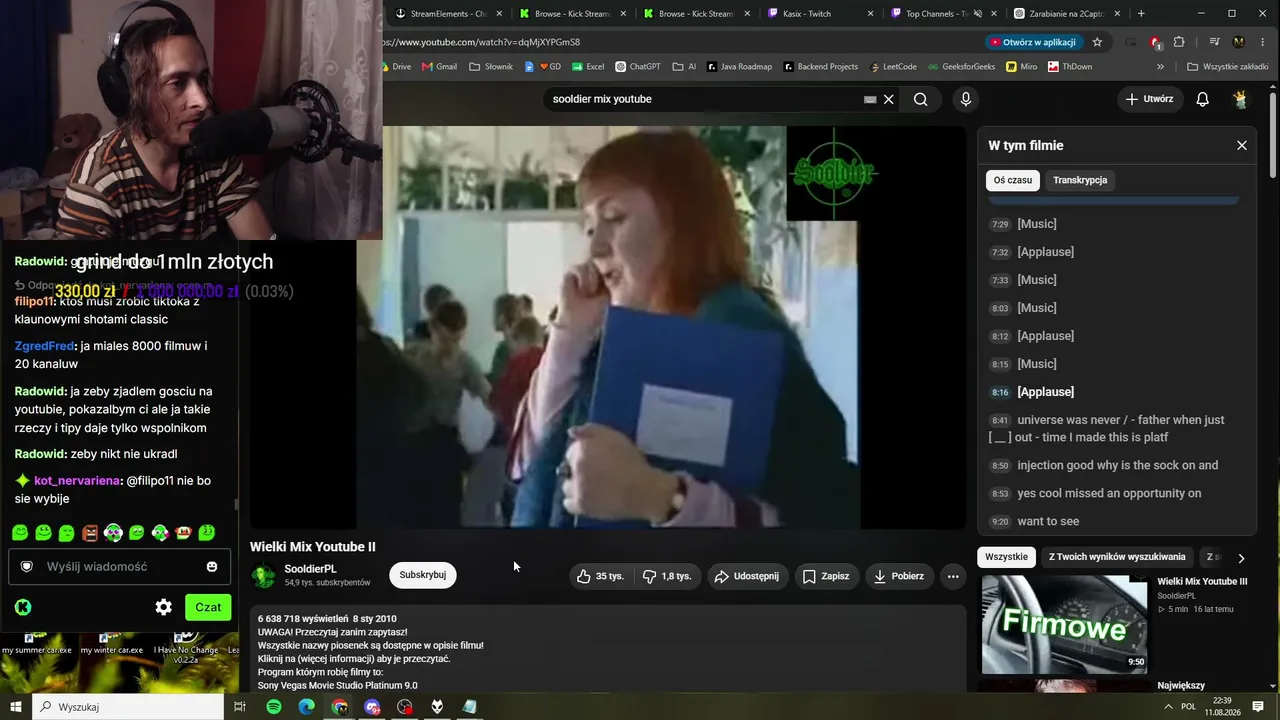Screen dimensions: 1280x720
Task: Clear the YouTube search query with X
Action: click(x=888, y=99)
